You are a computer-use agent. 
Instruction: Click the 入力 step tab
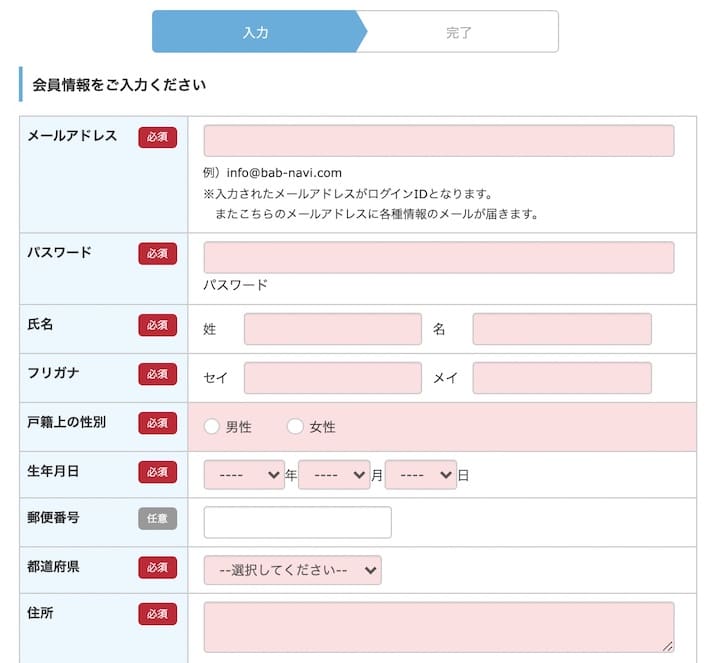(256, 32)
